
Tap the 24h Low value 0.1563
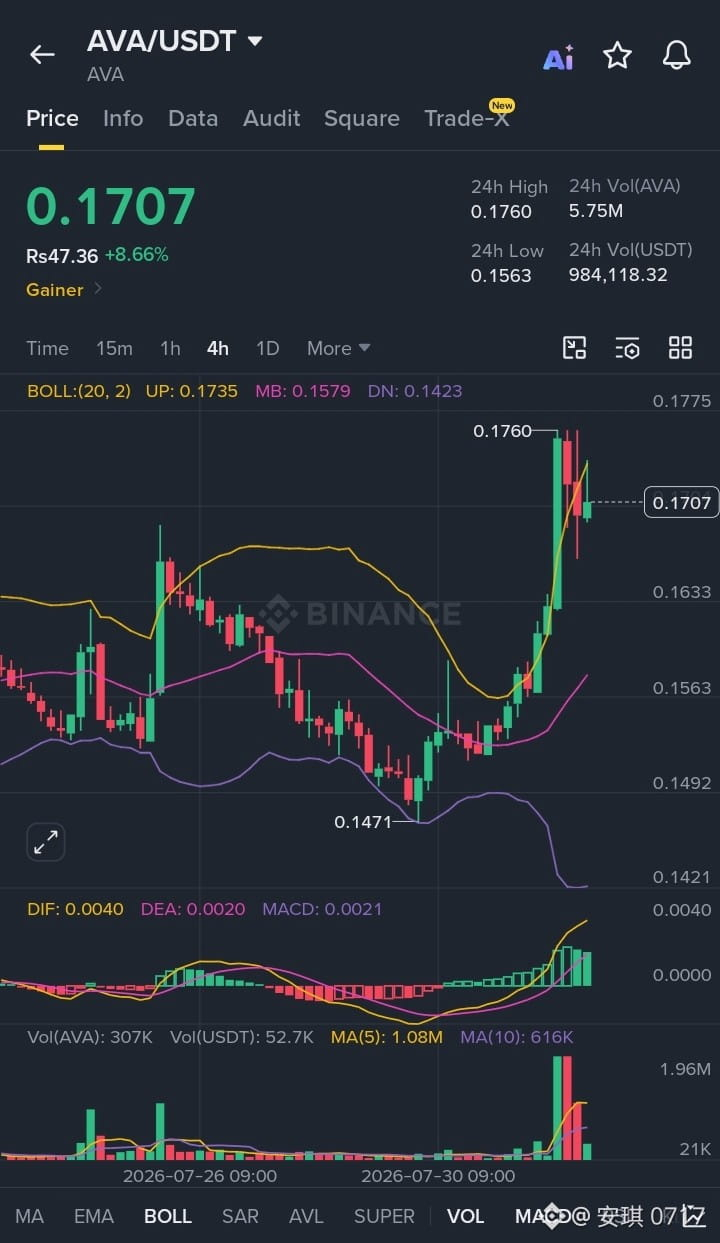[501, 275]
